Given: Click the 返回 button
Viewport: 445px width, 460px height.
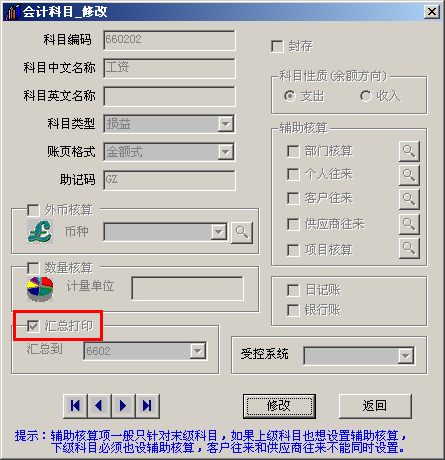Looking at the screenshot, I should coord(375,406).
